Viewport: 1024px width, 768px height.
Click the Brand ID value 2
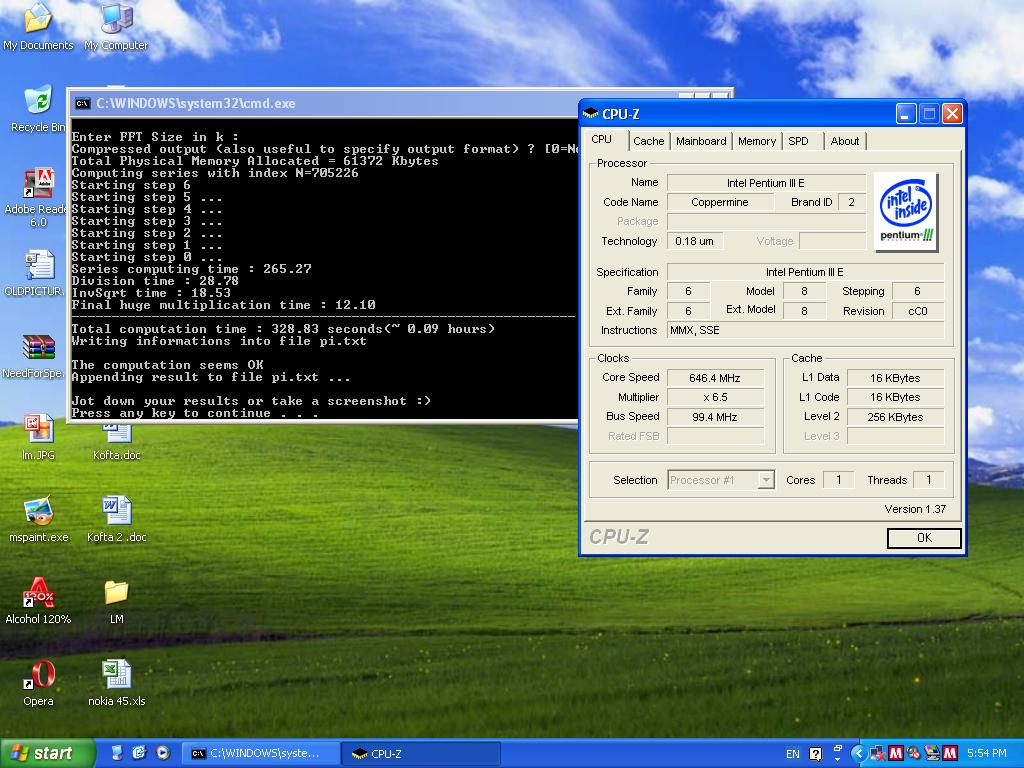tap(852, 202)
